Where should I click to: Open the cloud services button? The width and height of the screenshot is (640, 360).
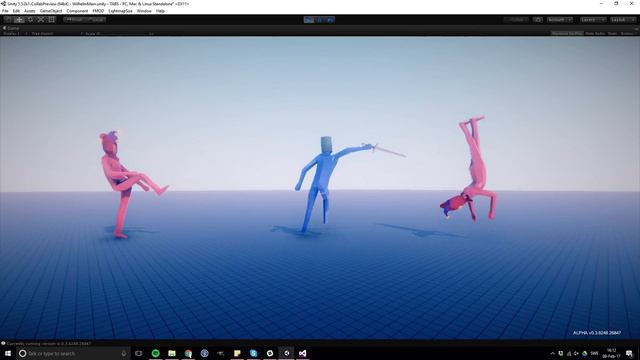point(538,20)
